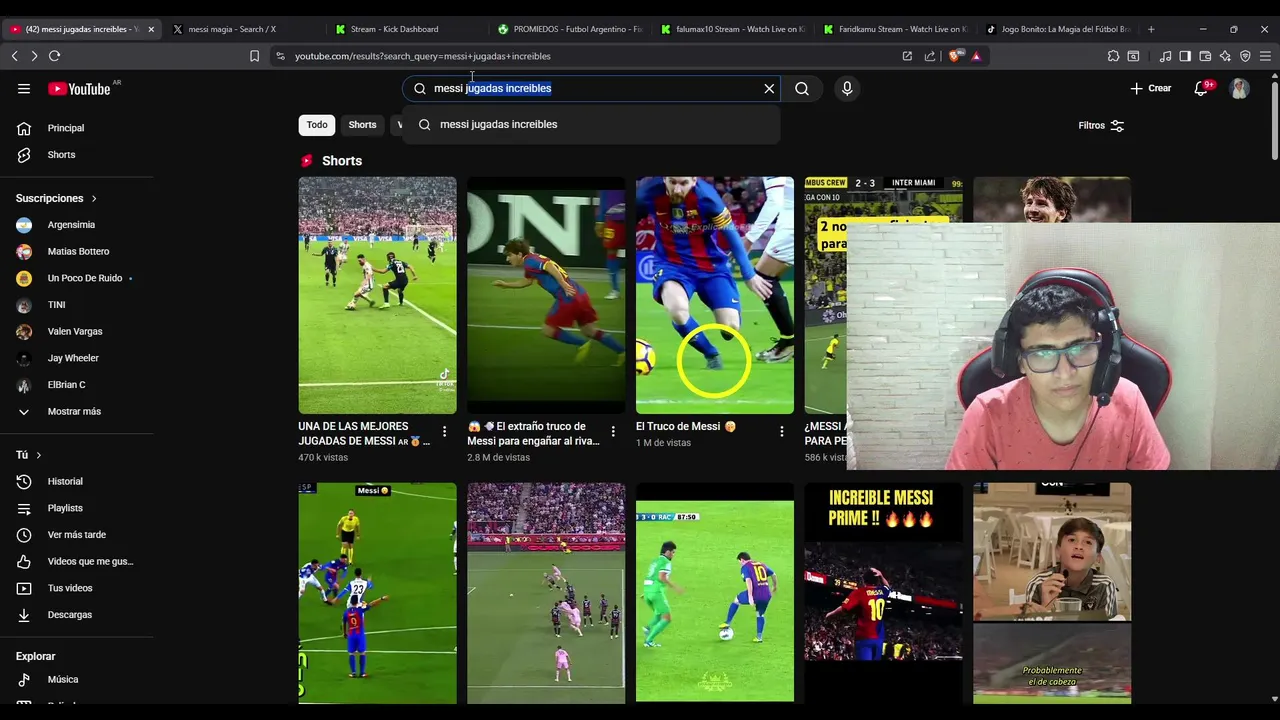Go to YouTube home via logo

pyautogui.click(x=79, y=89)
